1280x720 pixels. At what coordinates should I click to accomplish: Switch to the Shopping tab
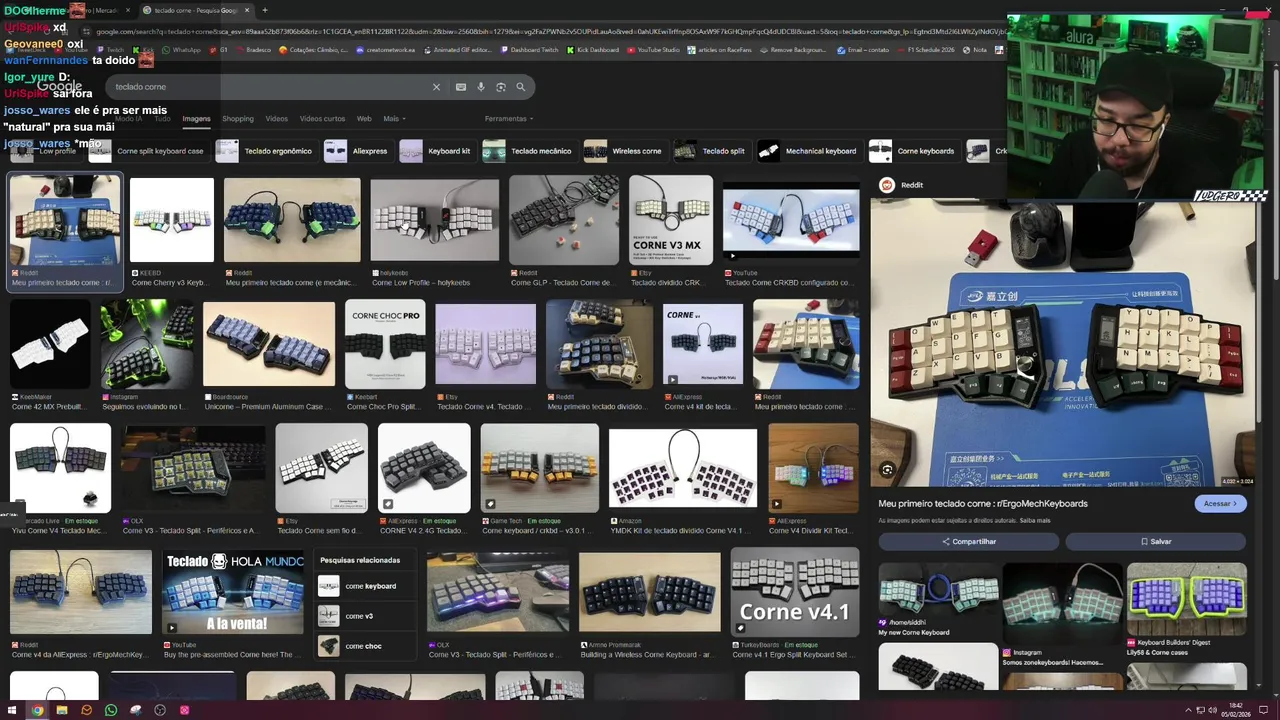pos(238,119)
